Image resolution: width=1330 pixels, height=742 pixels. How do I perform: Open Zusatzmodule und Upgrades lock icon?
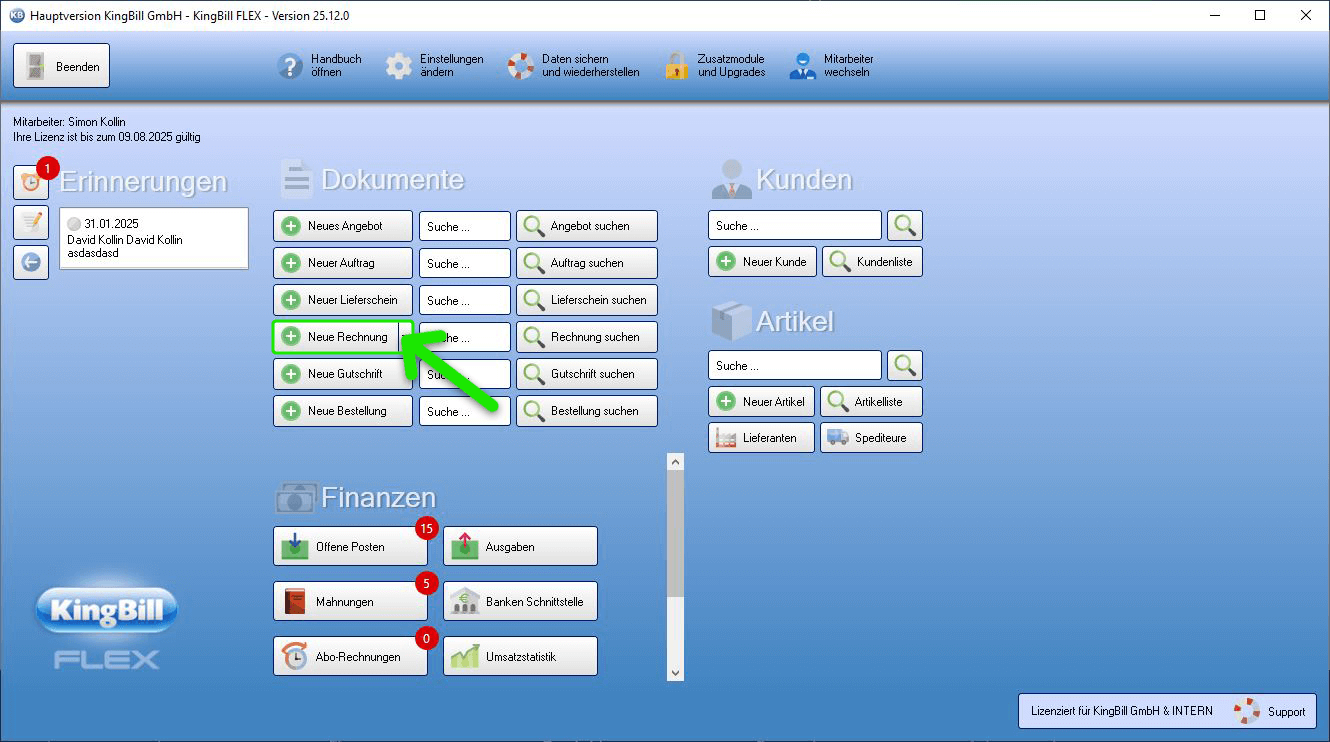(677, 66)
